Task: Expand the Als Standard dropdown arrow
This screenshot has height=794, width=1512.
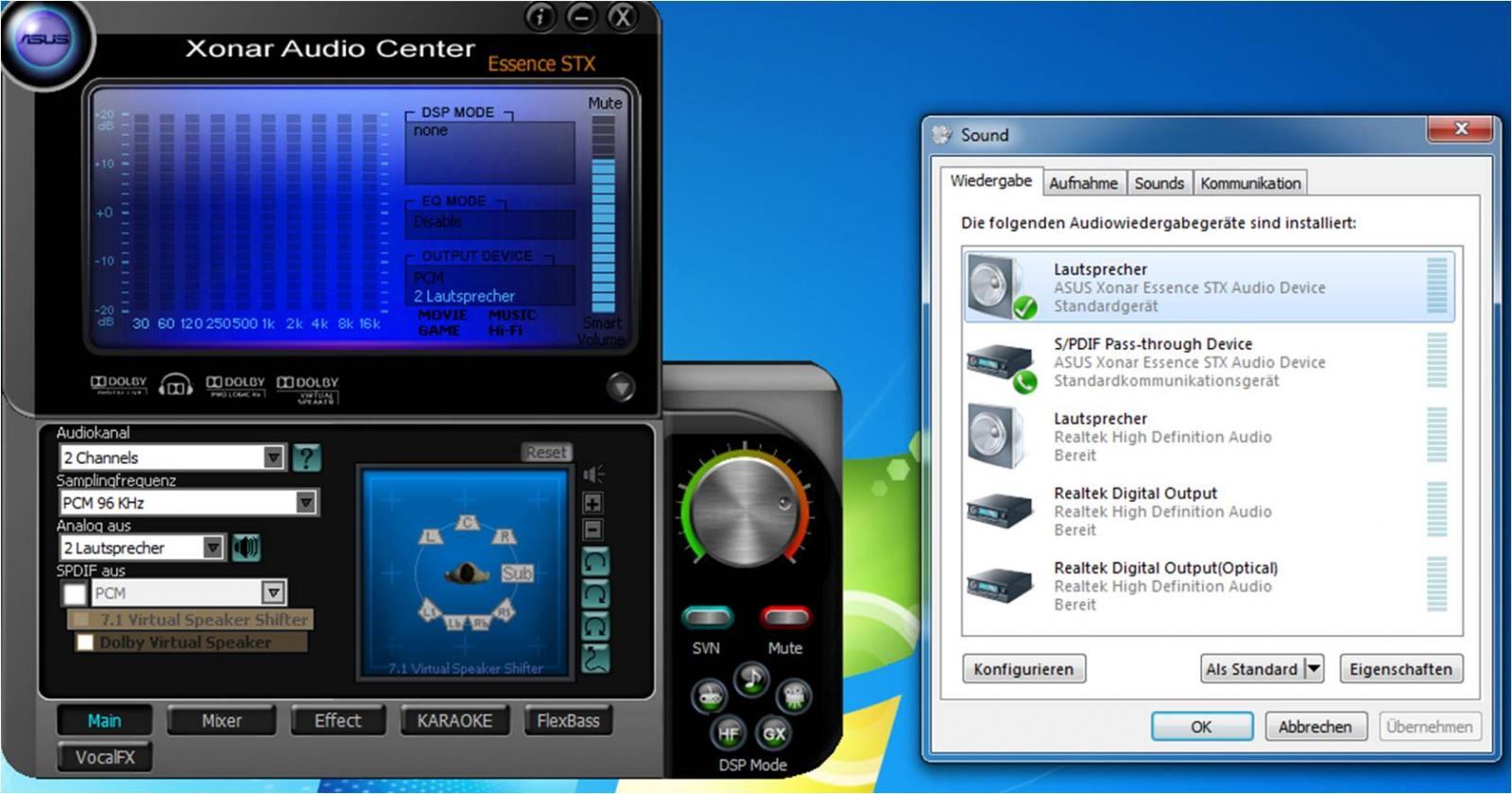Action: pyautogui.click(x=1314, y=669)
